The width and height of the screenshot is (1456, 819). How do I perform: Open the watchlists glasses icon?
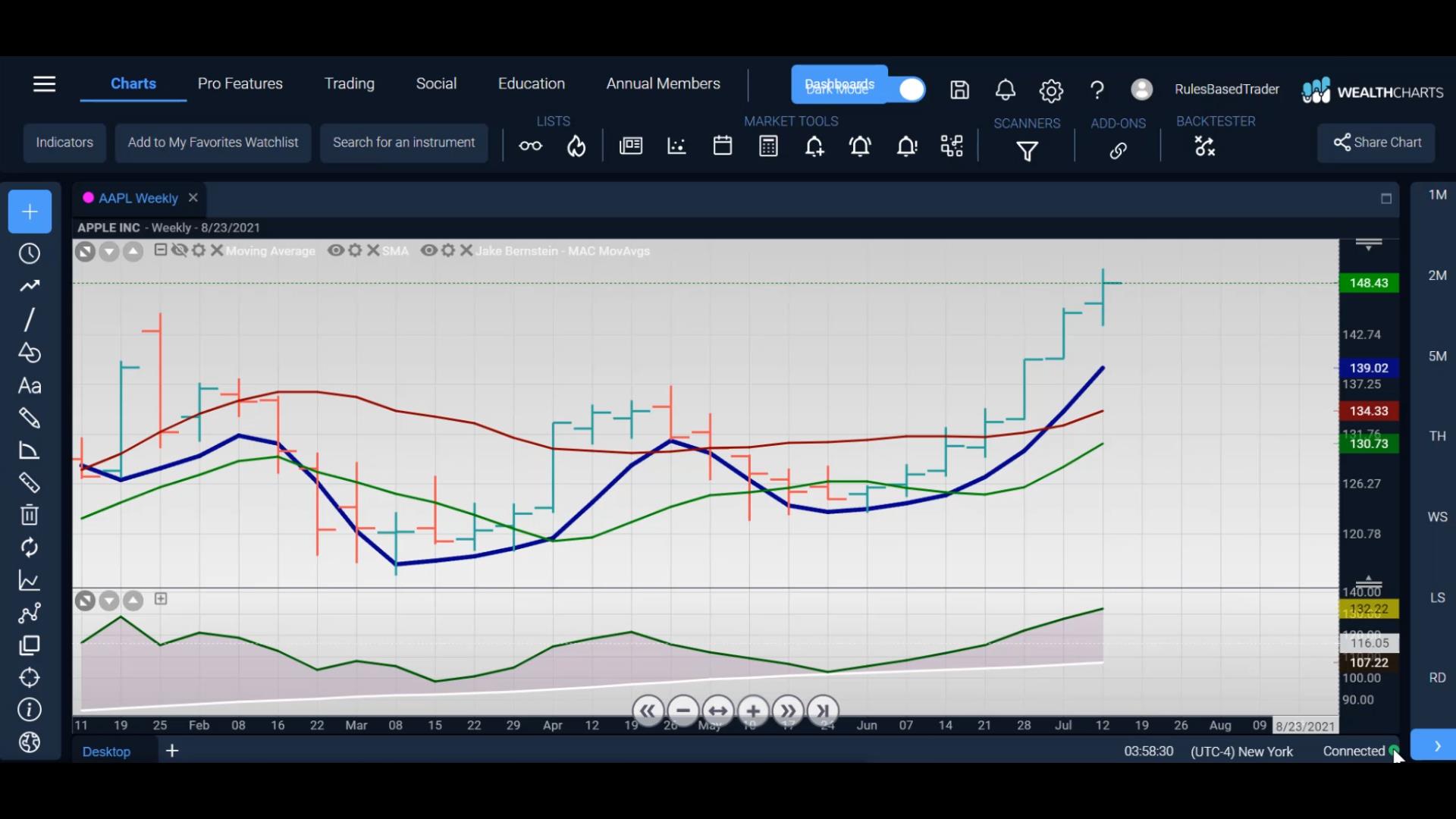click(x=531, y=146)
